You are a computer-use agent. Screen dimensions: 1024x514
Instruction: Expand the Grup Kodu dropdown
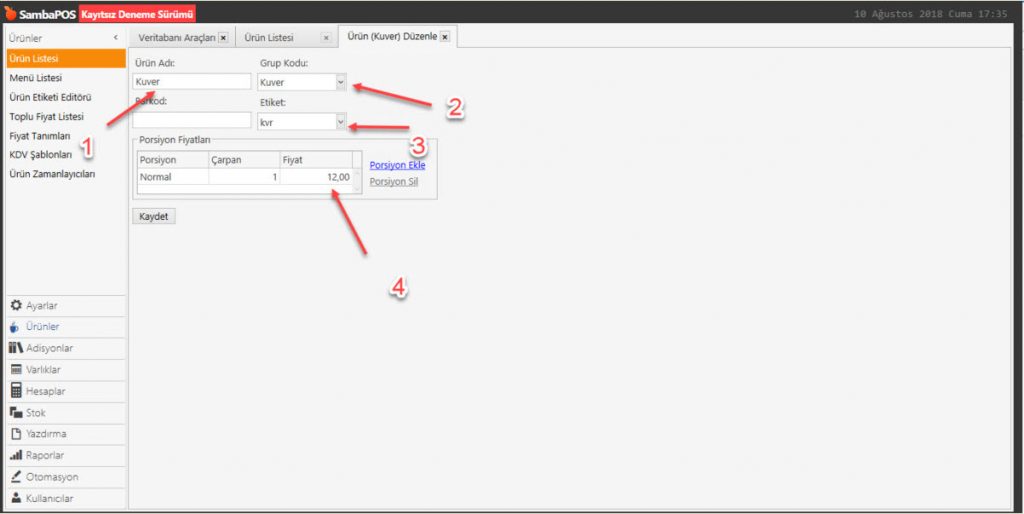click(x=341, y=82)
